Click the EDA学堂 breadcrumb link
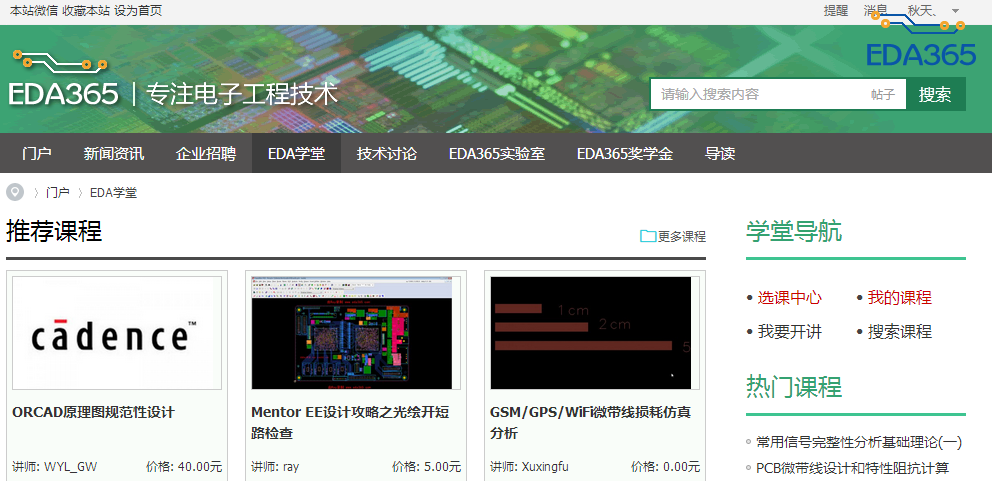Image resolution: width=992 pixels, height=481 pixels. coord(113,193)
